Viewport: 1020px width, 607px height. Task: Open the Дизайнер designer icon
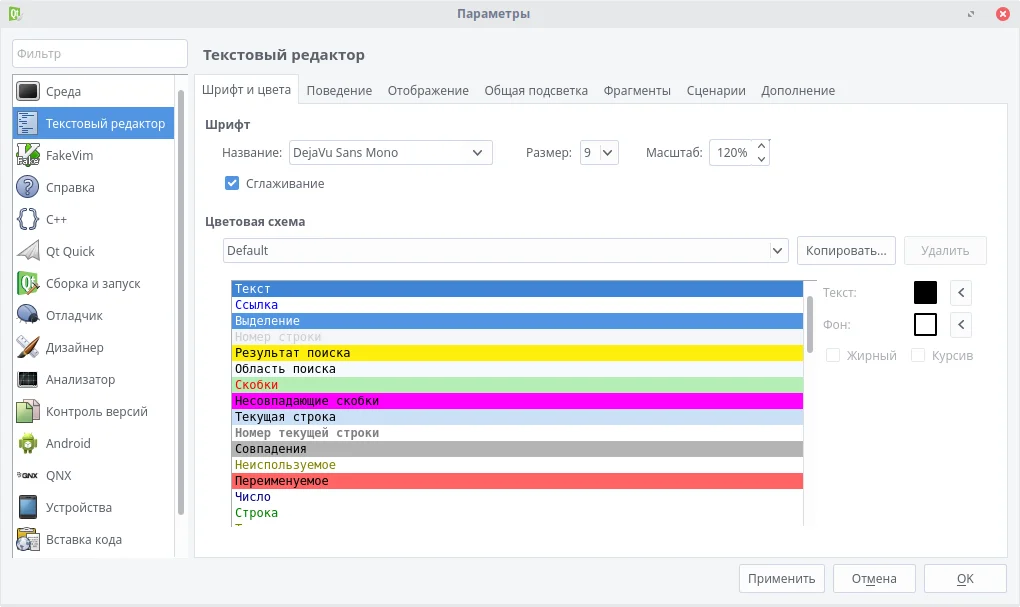click(x=28, y=347)
